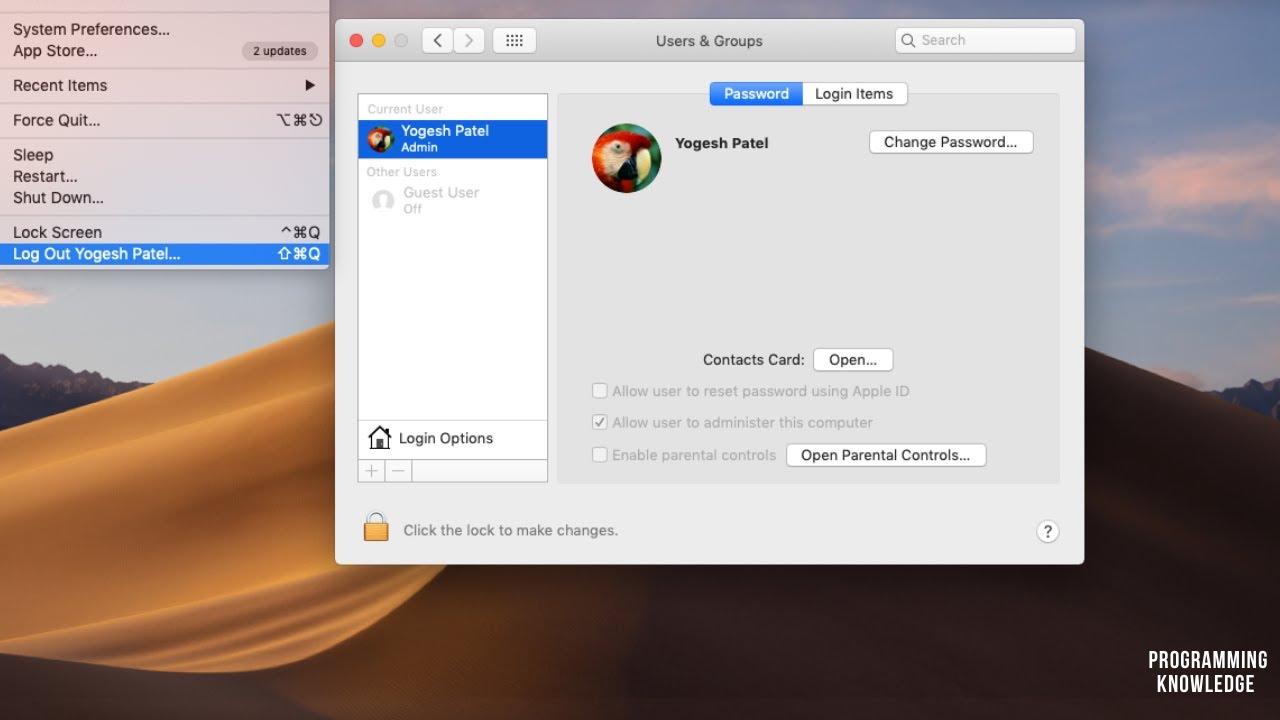This screenshot has height=720, width=1280.
Task: Select the Yogesh Patel Admin user row
Action: pyautogui.click(x=453, y=139)
